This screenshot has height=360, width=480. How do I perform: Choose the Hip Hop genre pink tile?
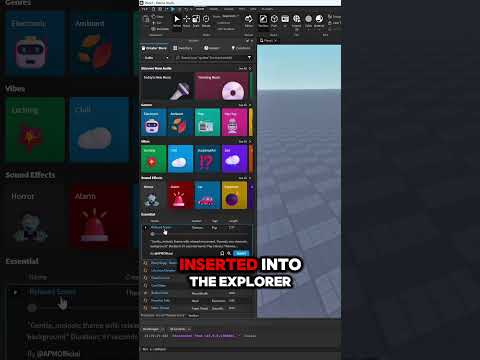pos(234,122)
